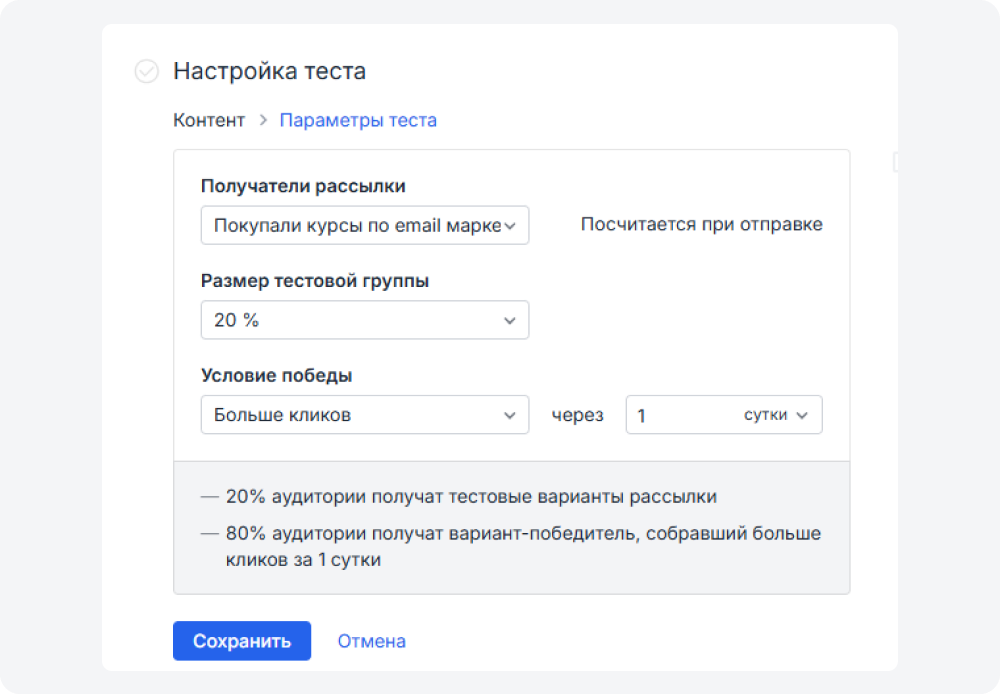This screenshot has height=694, width=1000.
Task: Click the checkmark circle icon beside Настройка теста
Action: click(x=146, y=72)
